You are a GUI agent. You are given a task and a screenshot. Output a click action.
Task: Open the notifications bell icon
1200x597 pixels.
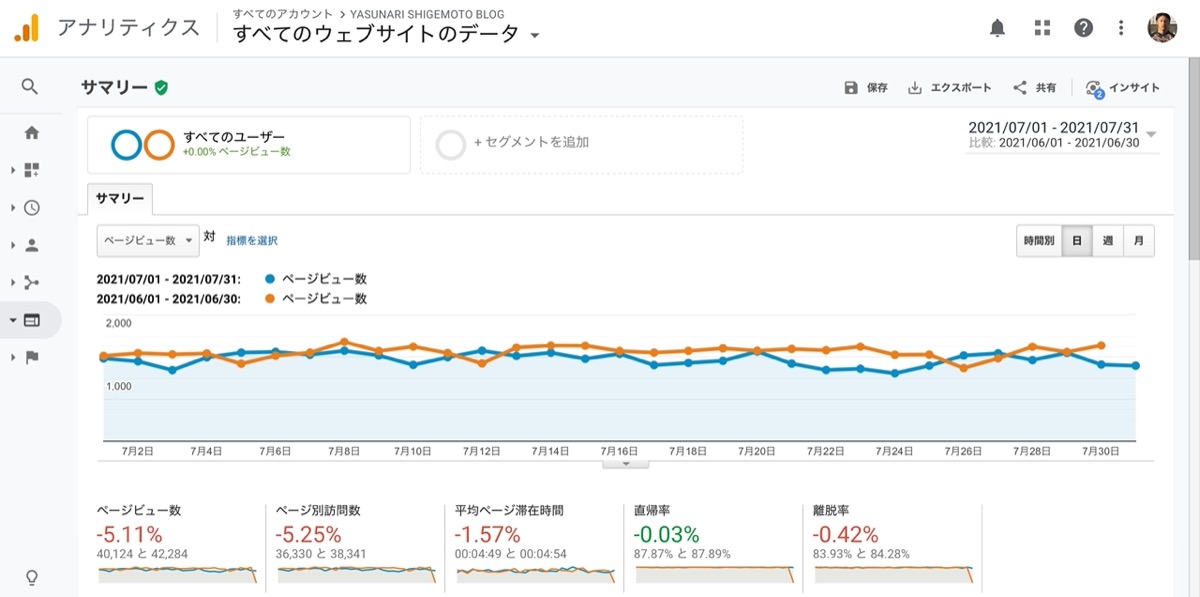click(997, 28)
